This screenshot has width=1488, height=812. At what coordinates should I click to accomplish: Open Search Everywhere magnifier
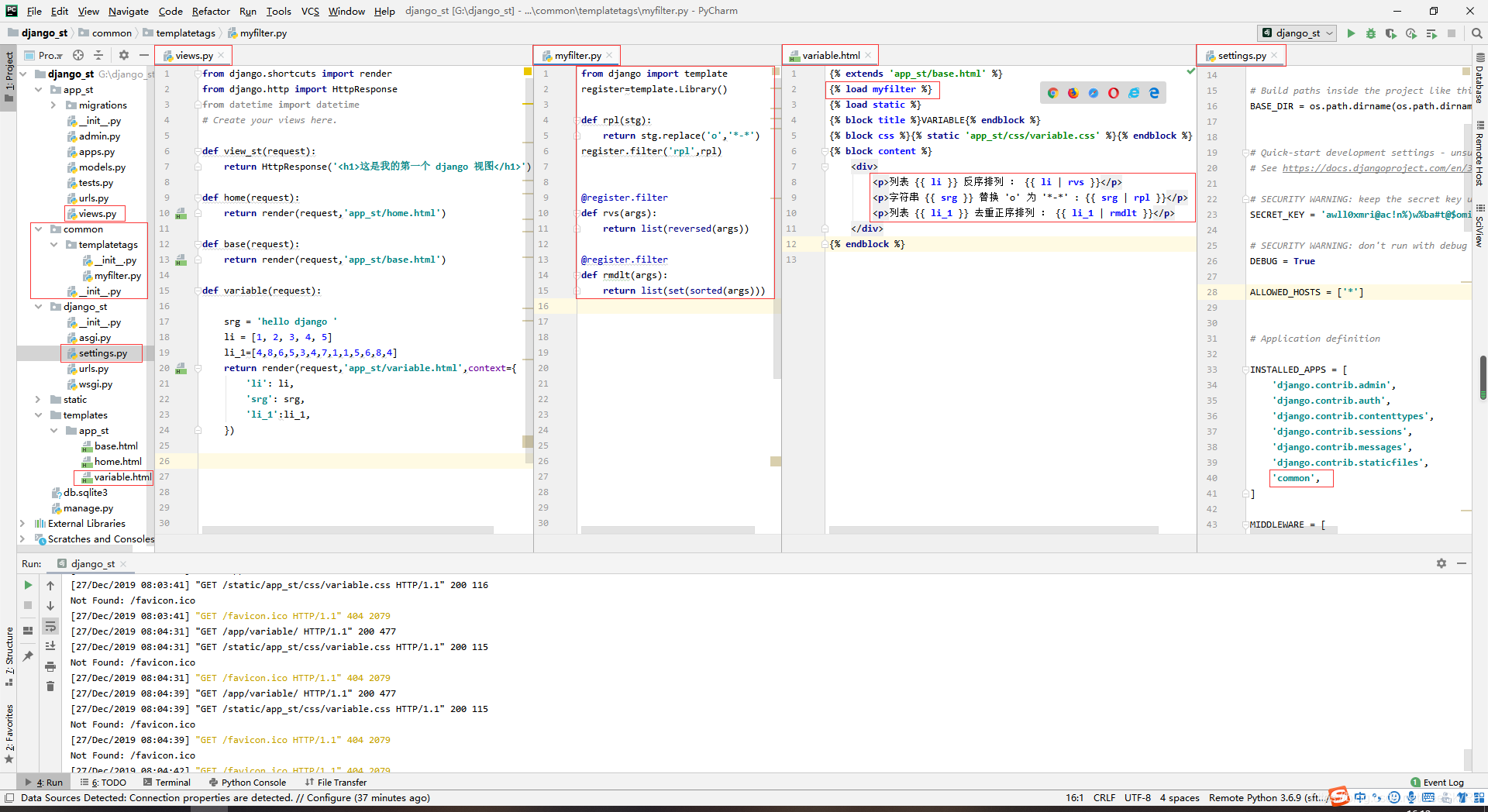pyautogui.click(x=1476, y=33)
